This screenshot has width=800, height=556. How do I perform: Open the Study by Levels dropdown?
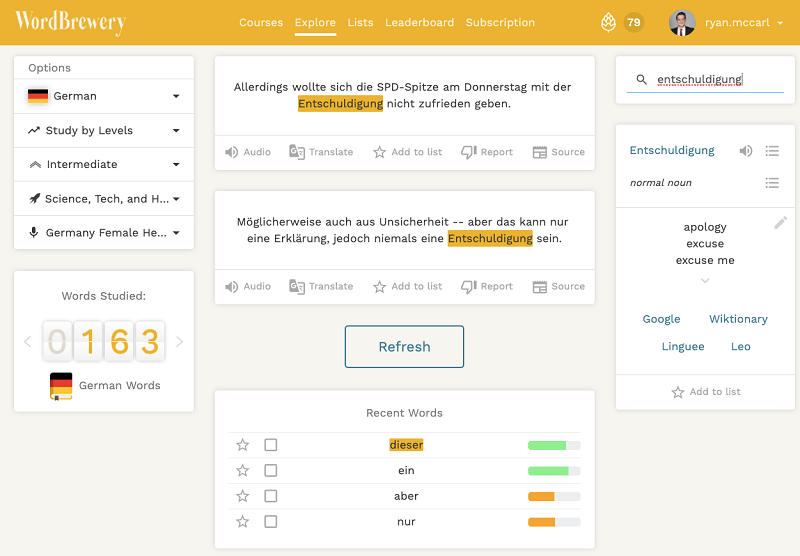tap(104, 131)
